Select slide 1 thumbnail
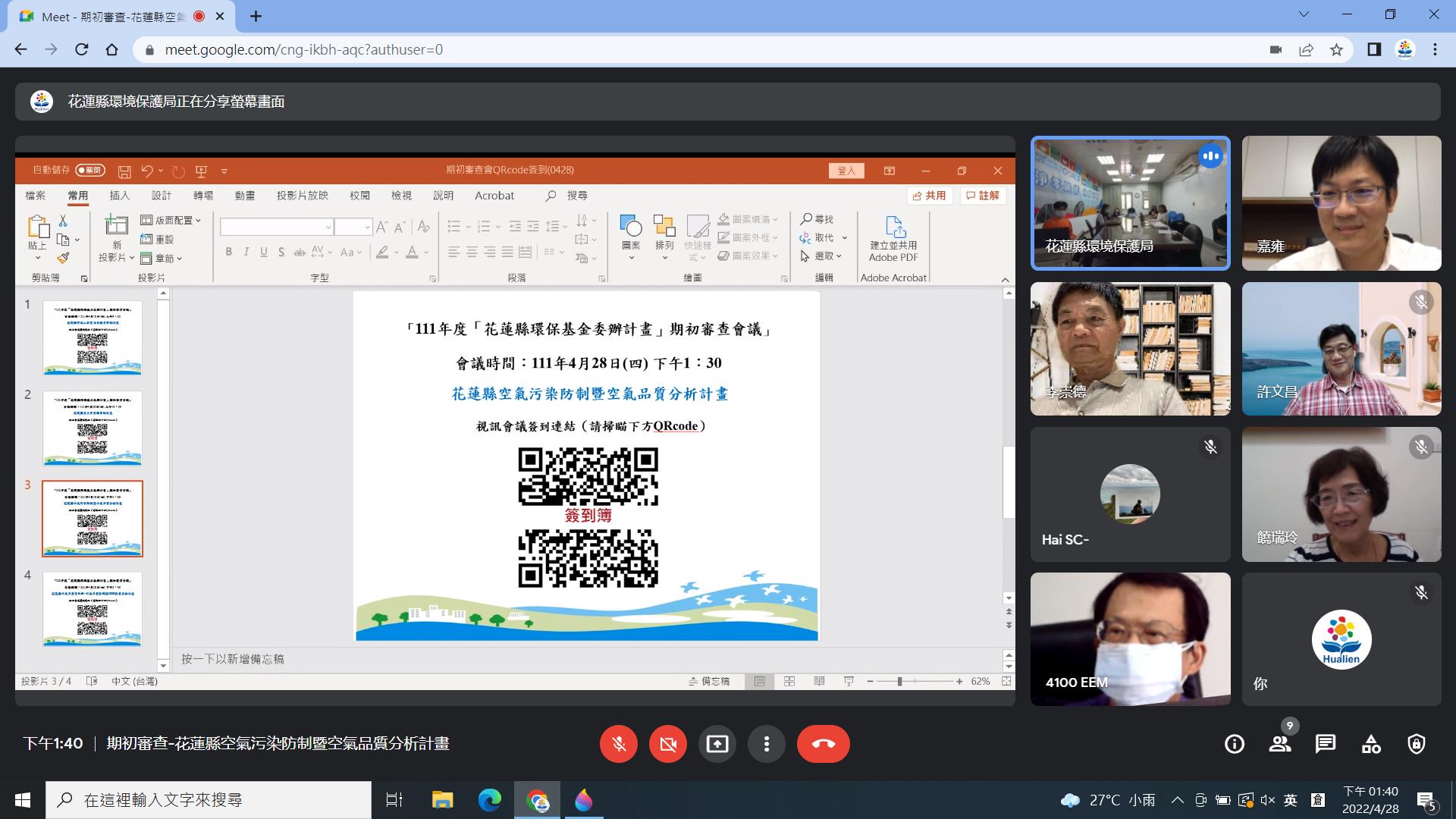The image size is (1456, 819). 93,338
